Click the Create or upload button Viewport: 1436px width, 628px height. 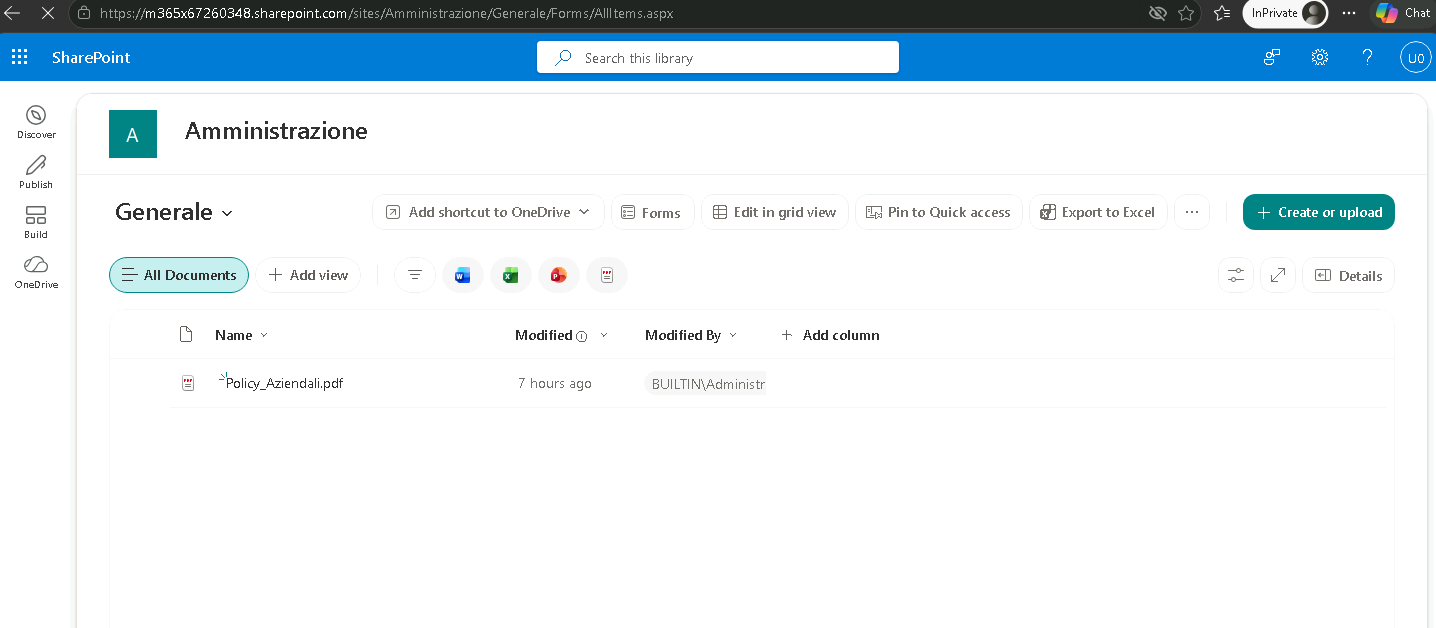(1319, 212)
